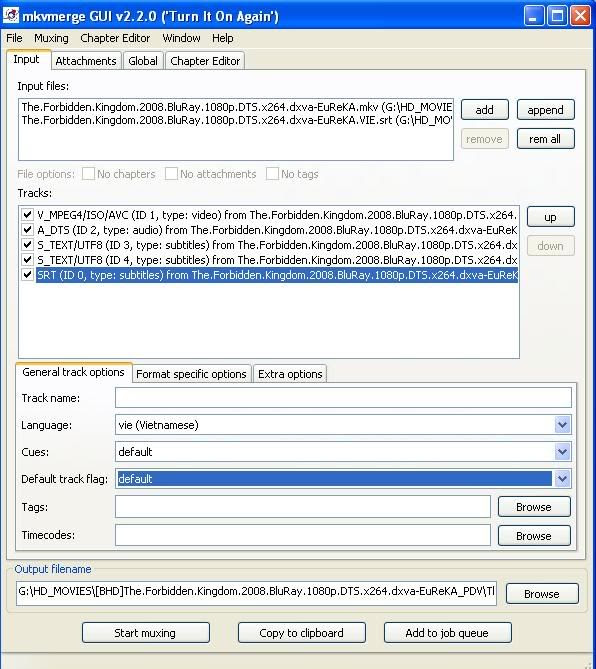Open the Extra options tab
Screen dimensions: 596x669
pyautogui.click(x=290, y=374)
